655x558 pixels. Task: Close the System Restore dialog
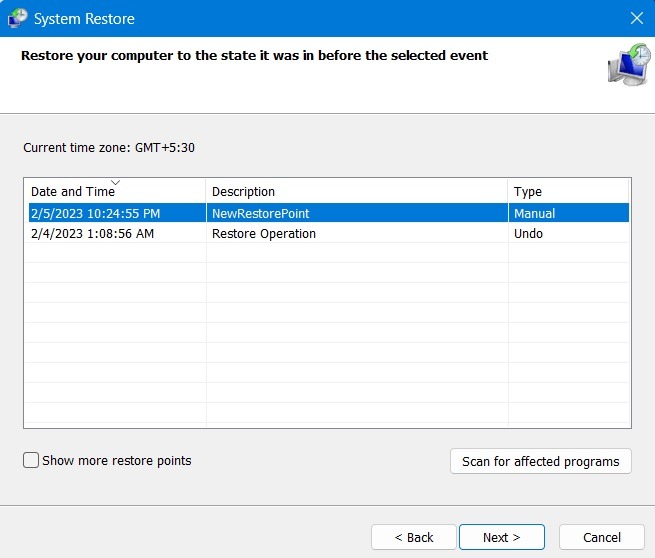[x=637, y=18]
